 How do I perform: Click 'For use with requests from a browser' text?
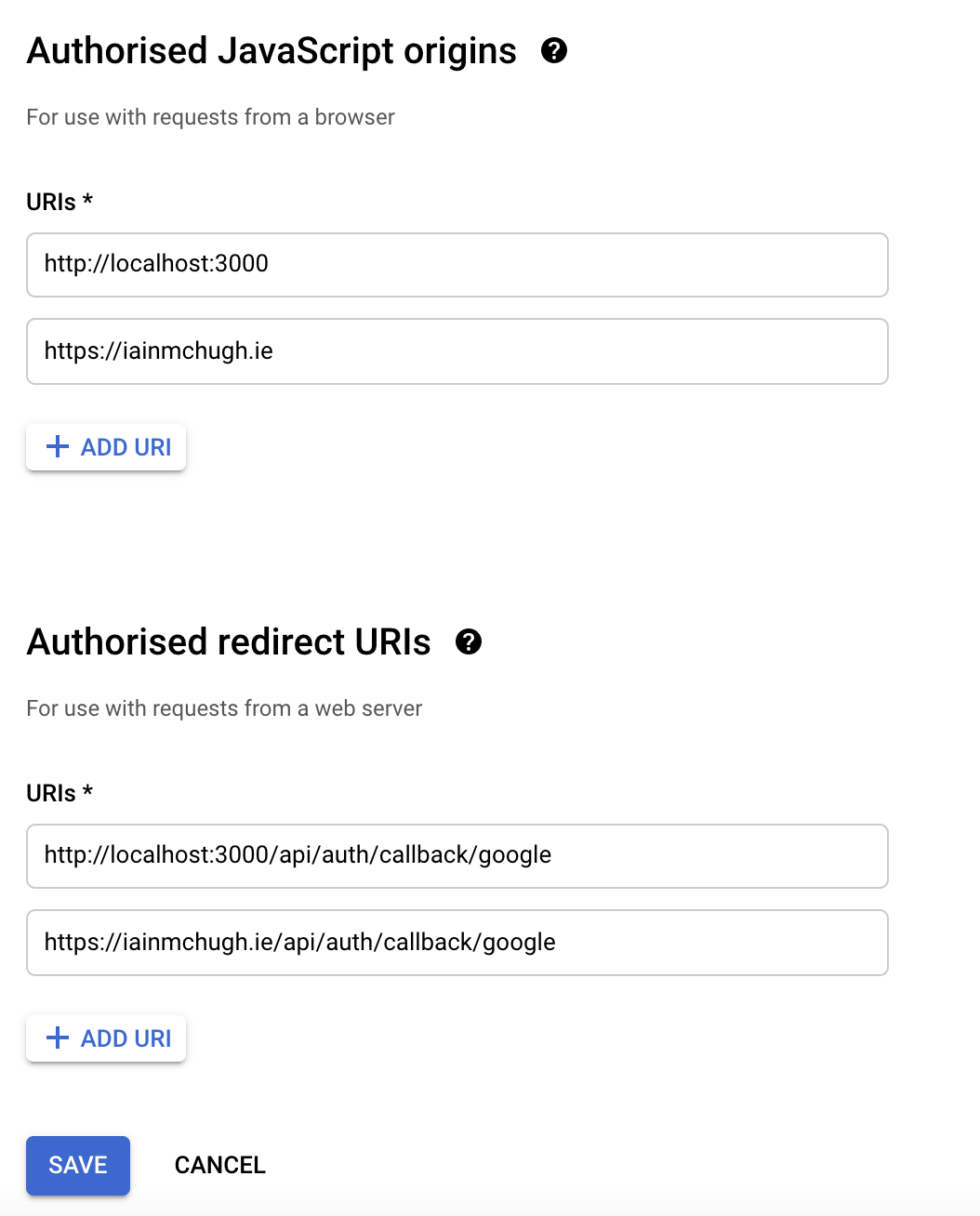210,117
